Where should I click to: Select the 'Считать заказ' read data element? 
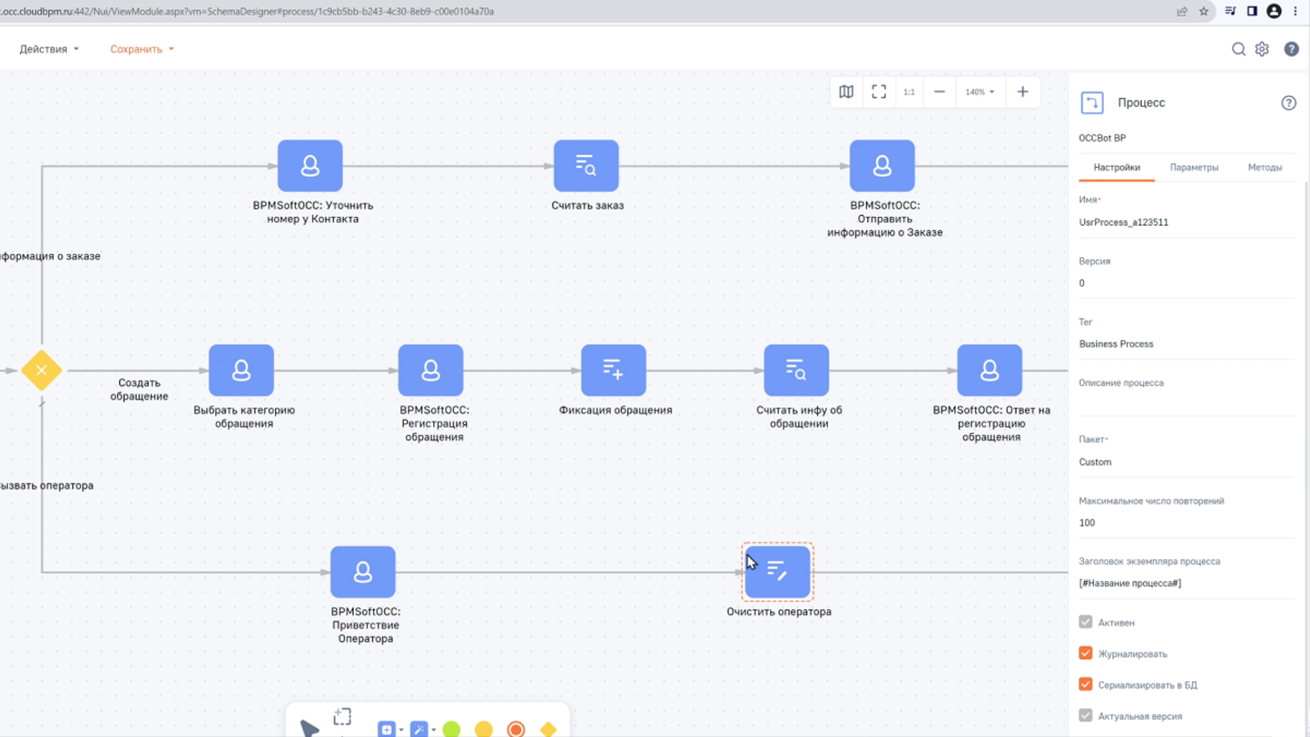(586, 166)
